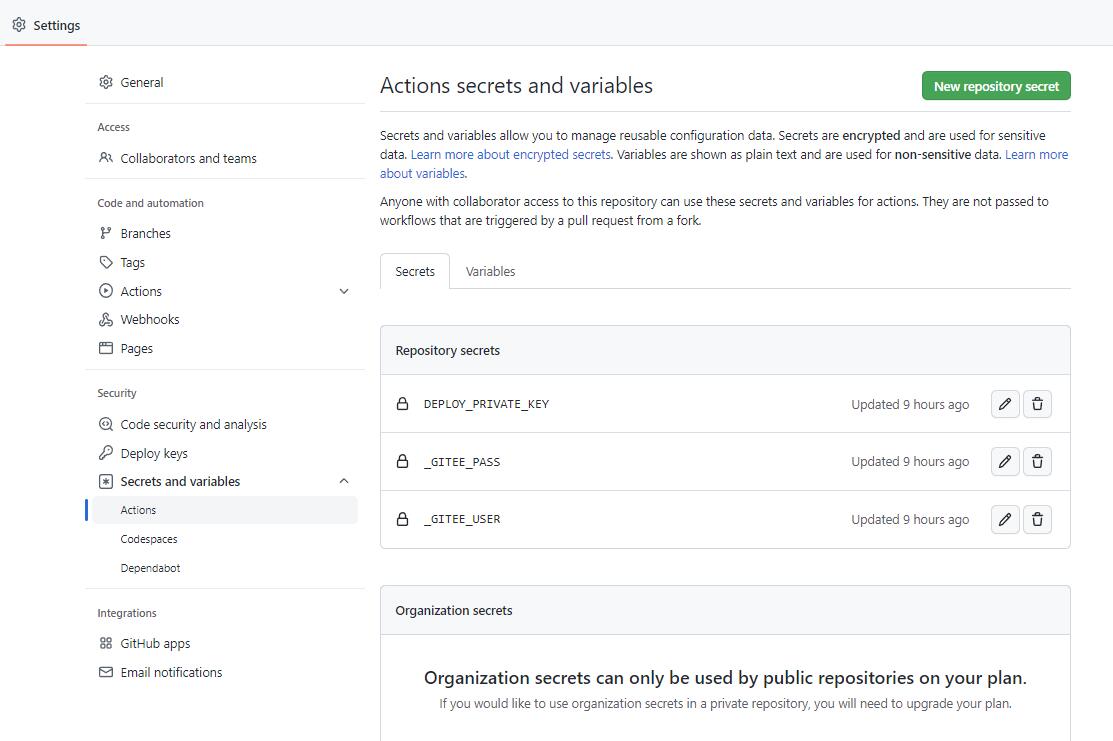Open Email notifications settings

click(x=171, y=672)
